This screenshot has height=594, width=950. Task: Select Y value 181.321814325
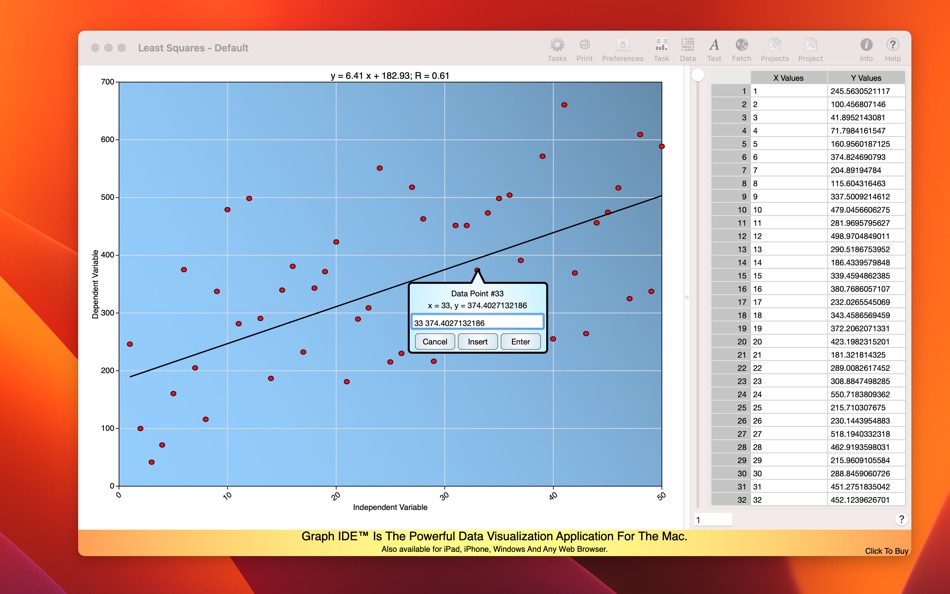[866, 355]
